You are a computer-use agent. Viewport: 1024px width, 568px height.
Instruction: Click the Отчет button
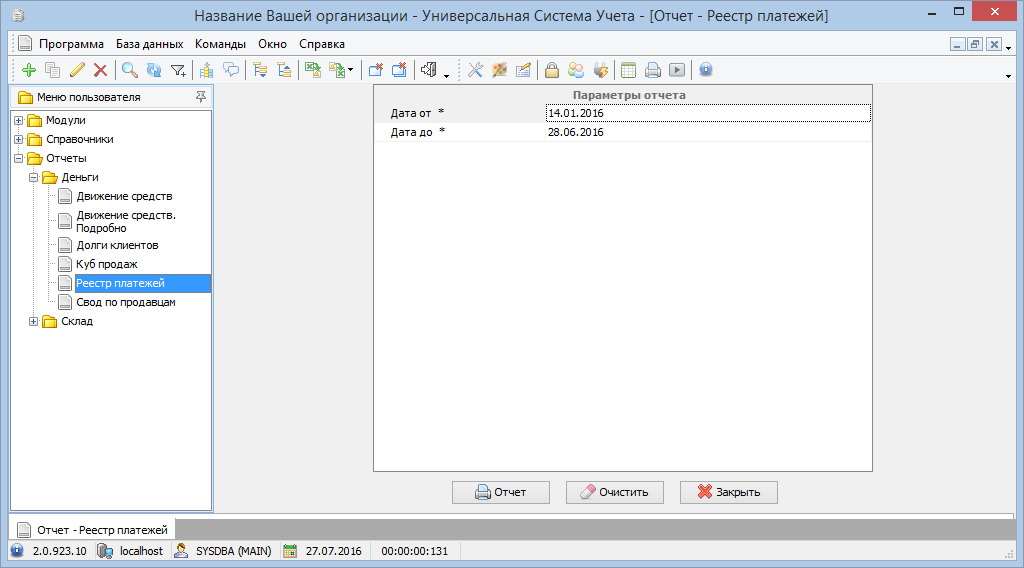(501, 492)
